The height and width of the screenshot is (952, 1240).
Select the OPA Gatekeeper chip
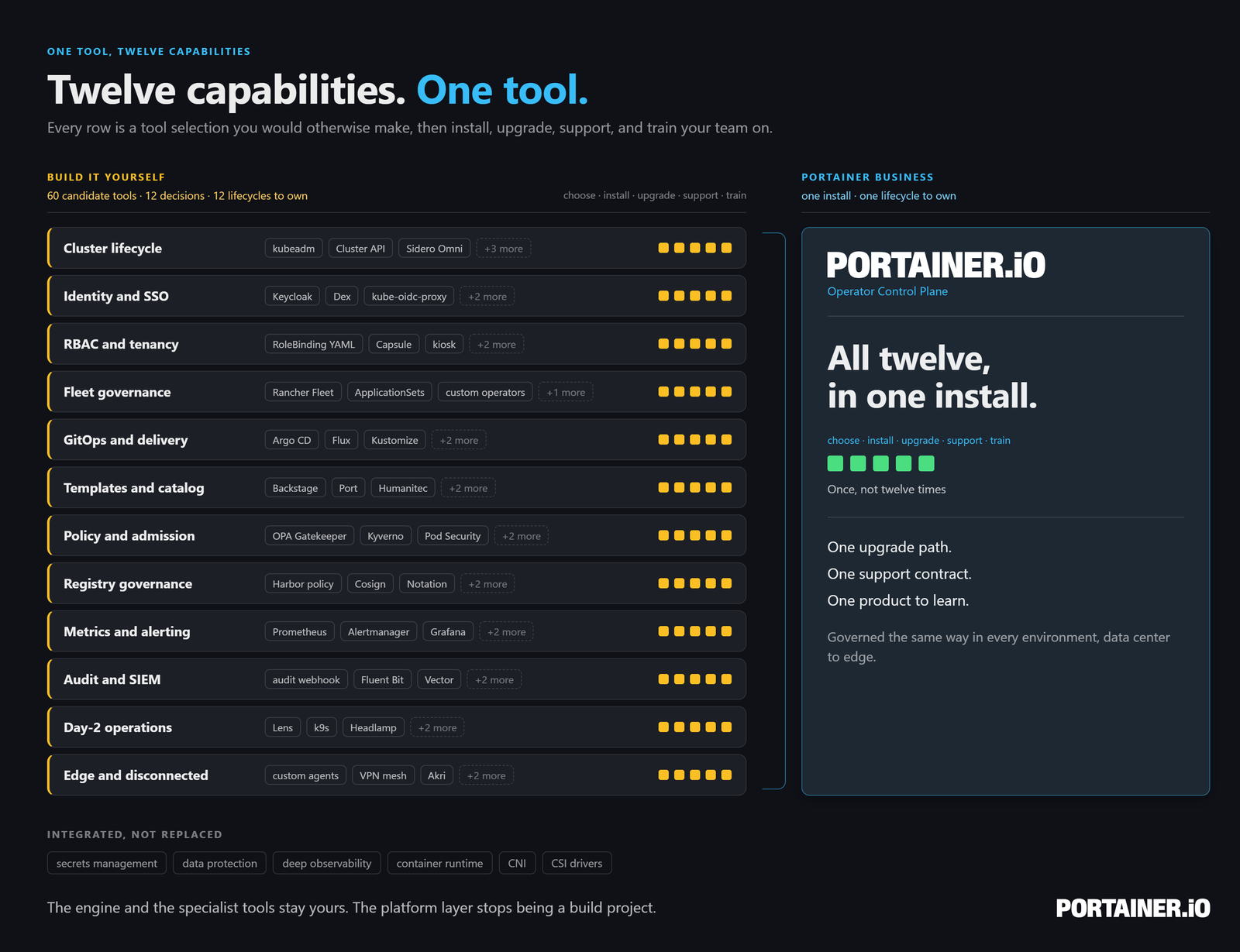click(309, 536)
